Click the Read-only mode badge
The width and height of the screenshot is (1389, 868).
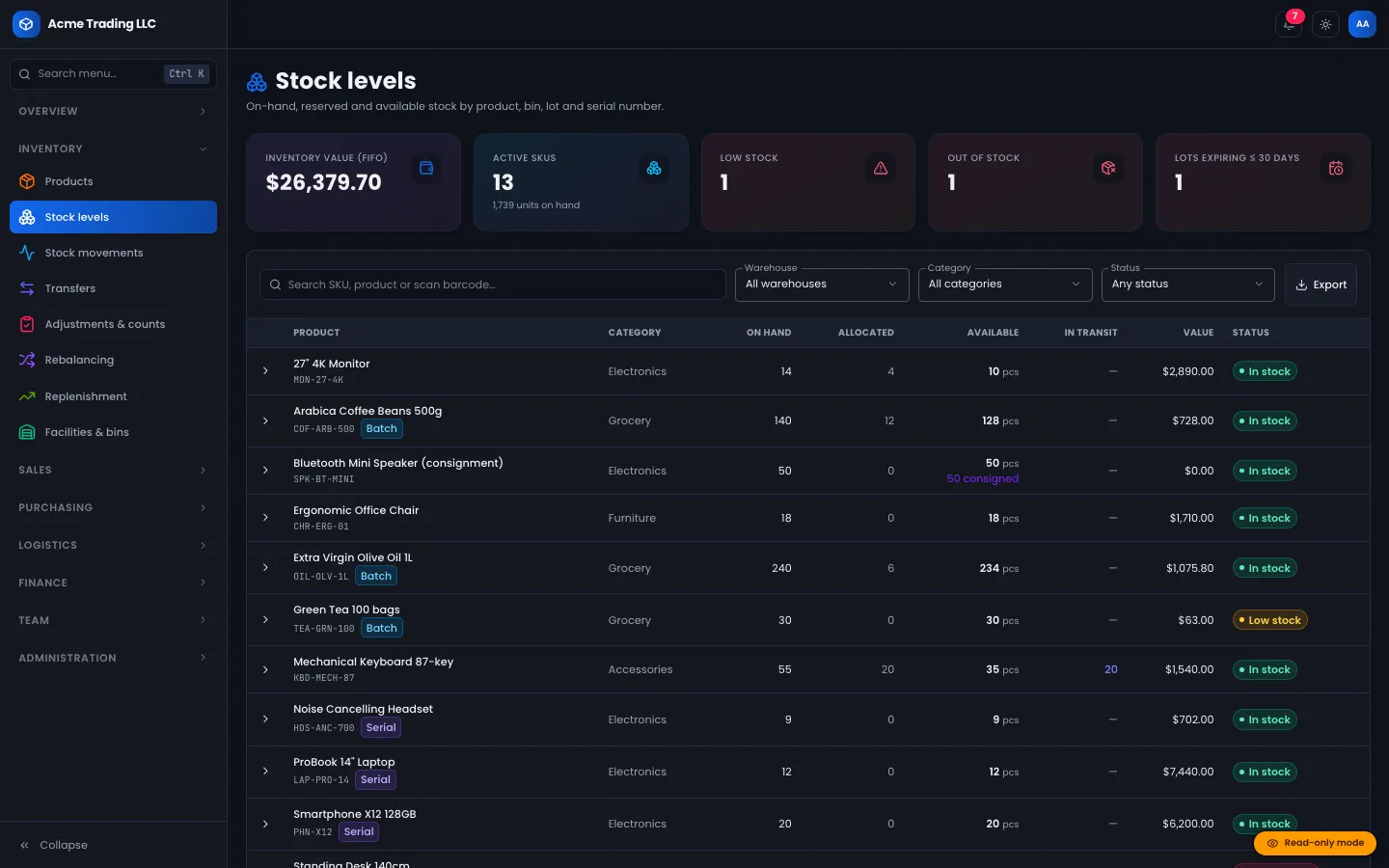click(1315, 843)
